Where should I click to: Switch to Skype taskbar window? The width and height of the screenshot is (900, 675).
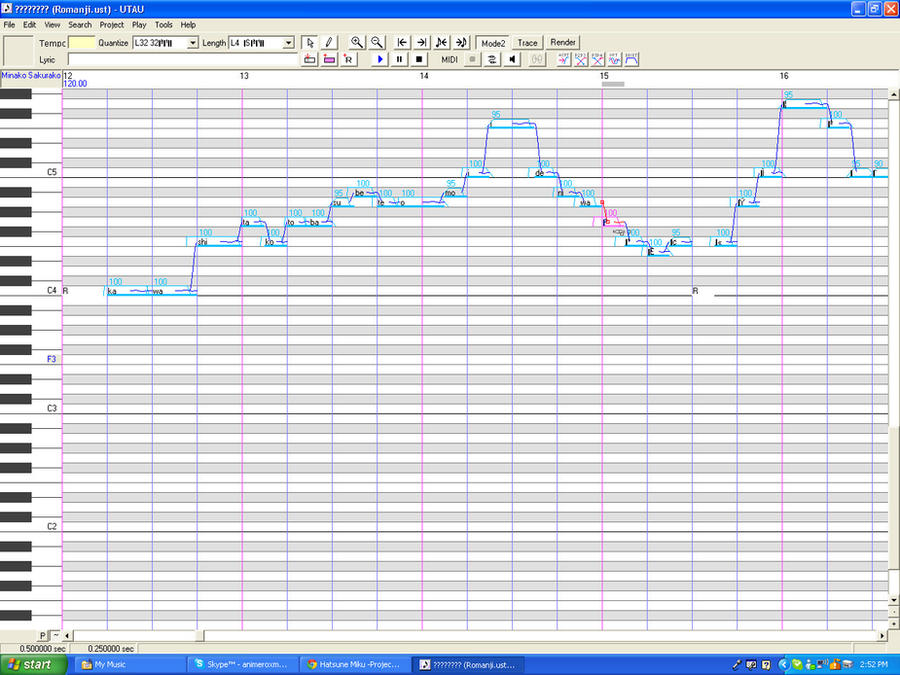[x=241, y=665]
